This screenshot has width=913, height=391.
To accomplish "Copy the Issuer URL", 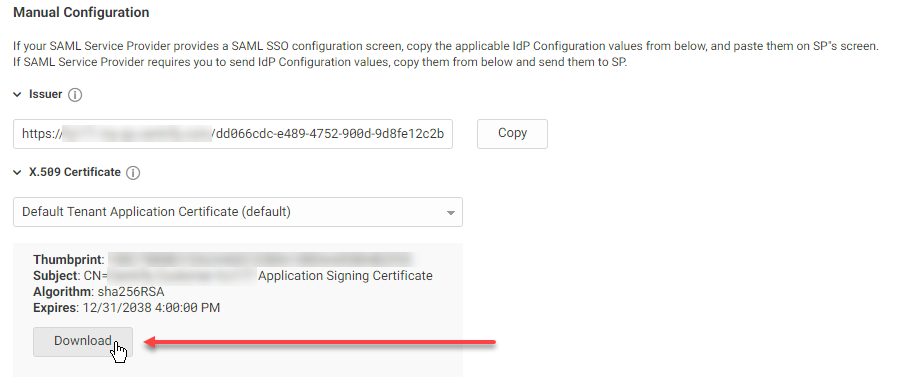I will click(x=512, y=134).
